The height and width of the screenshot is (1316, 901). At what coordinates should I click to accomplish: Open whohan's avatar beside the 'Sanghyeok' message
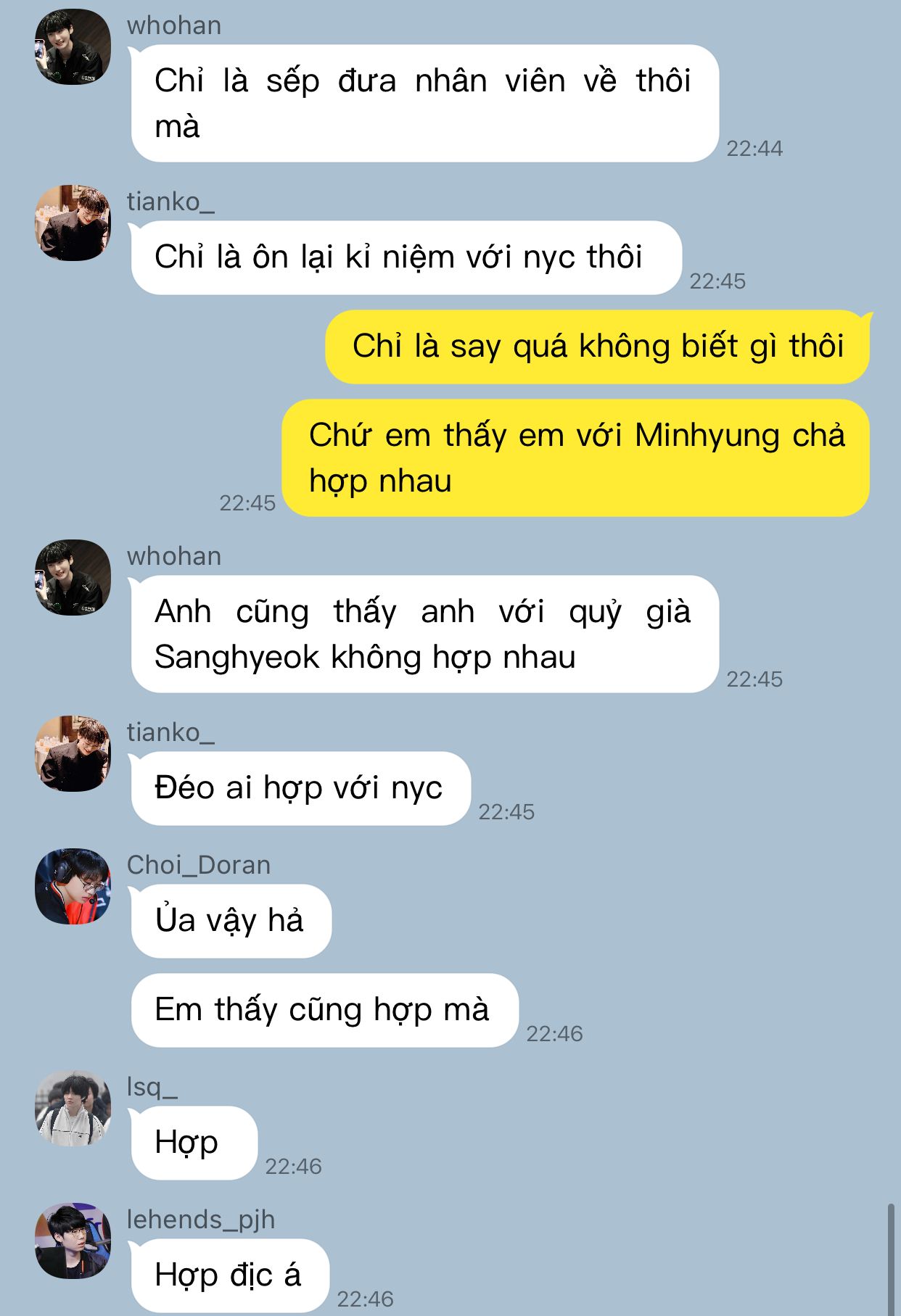[73, 578]
